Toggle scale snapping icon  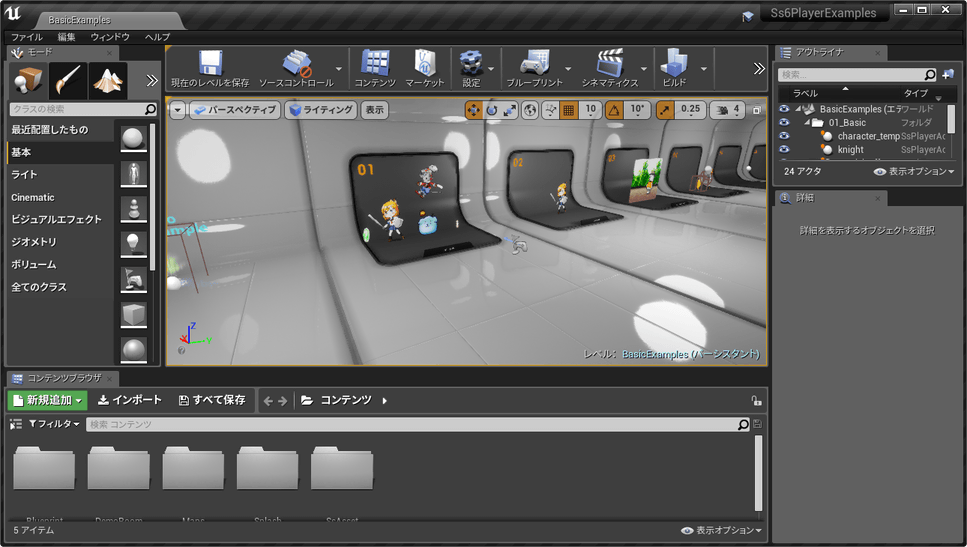pos(665,110)
